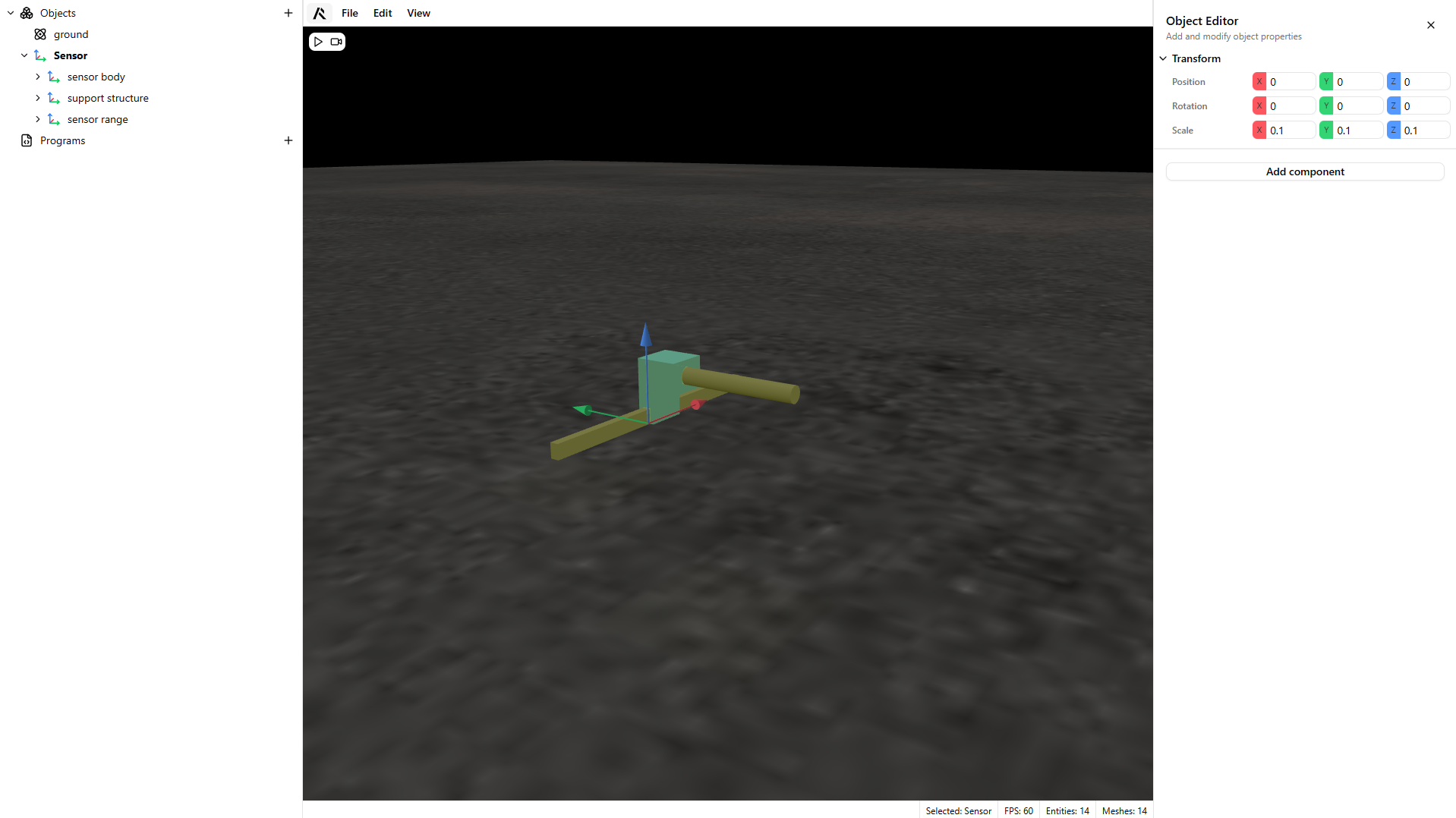Screen dimensions: 1456x818
Task: Click the play simulation icon
Action: (319, 42)
